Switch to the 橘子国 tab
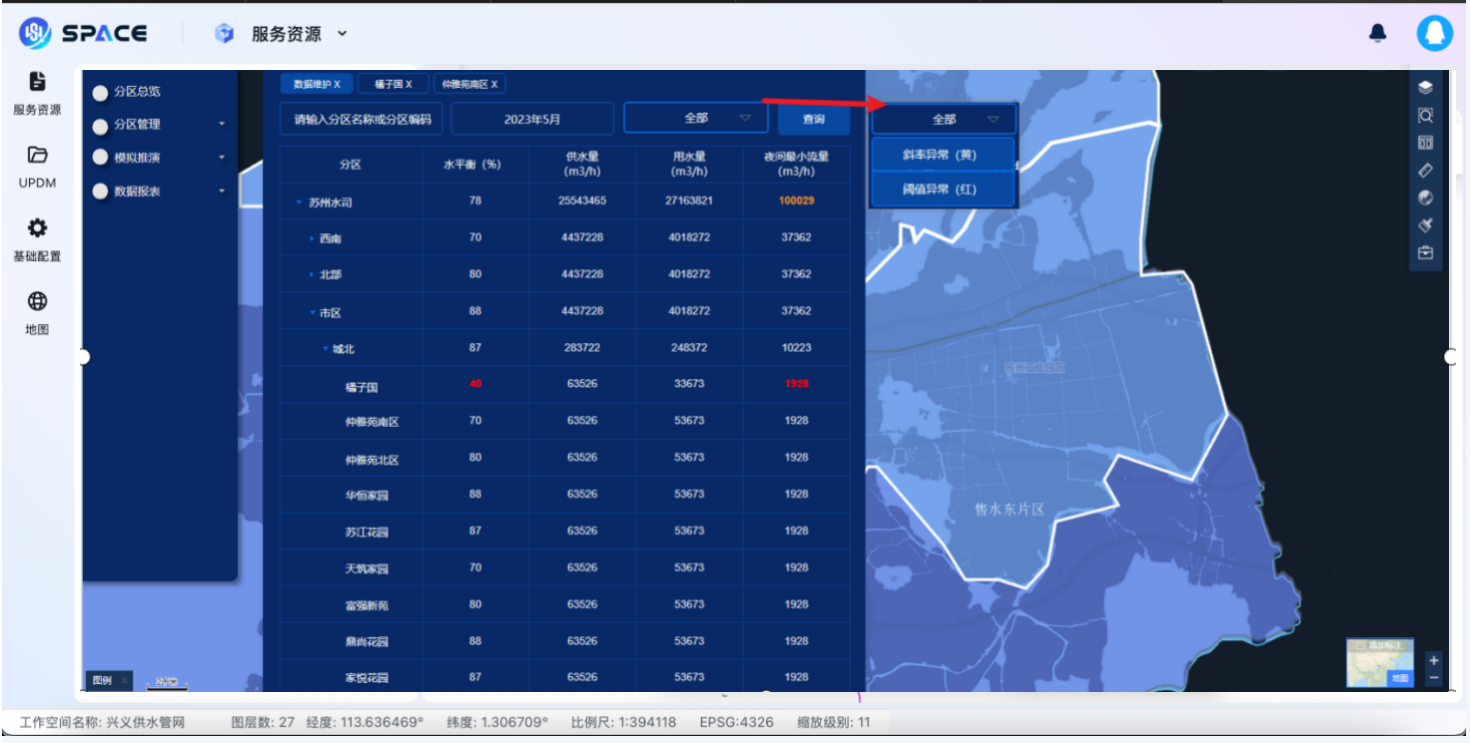The height and width of the screenshot is (744, 1470). [392, 84]
